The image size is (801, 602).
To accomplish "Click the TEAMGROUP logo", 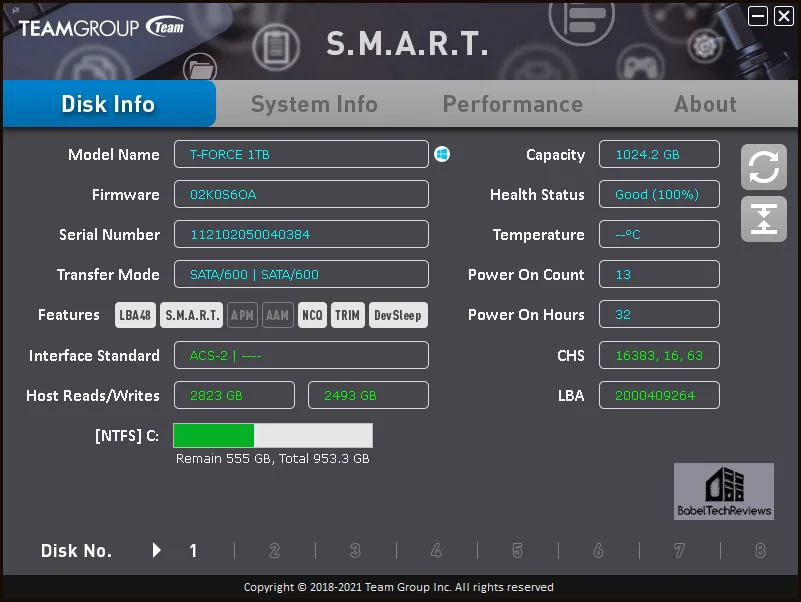I will tap(101, 28).
